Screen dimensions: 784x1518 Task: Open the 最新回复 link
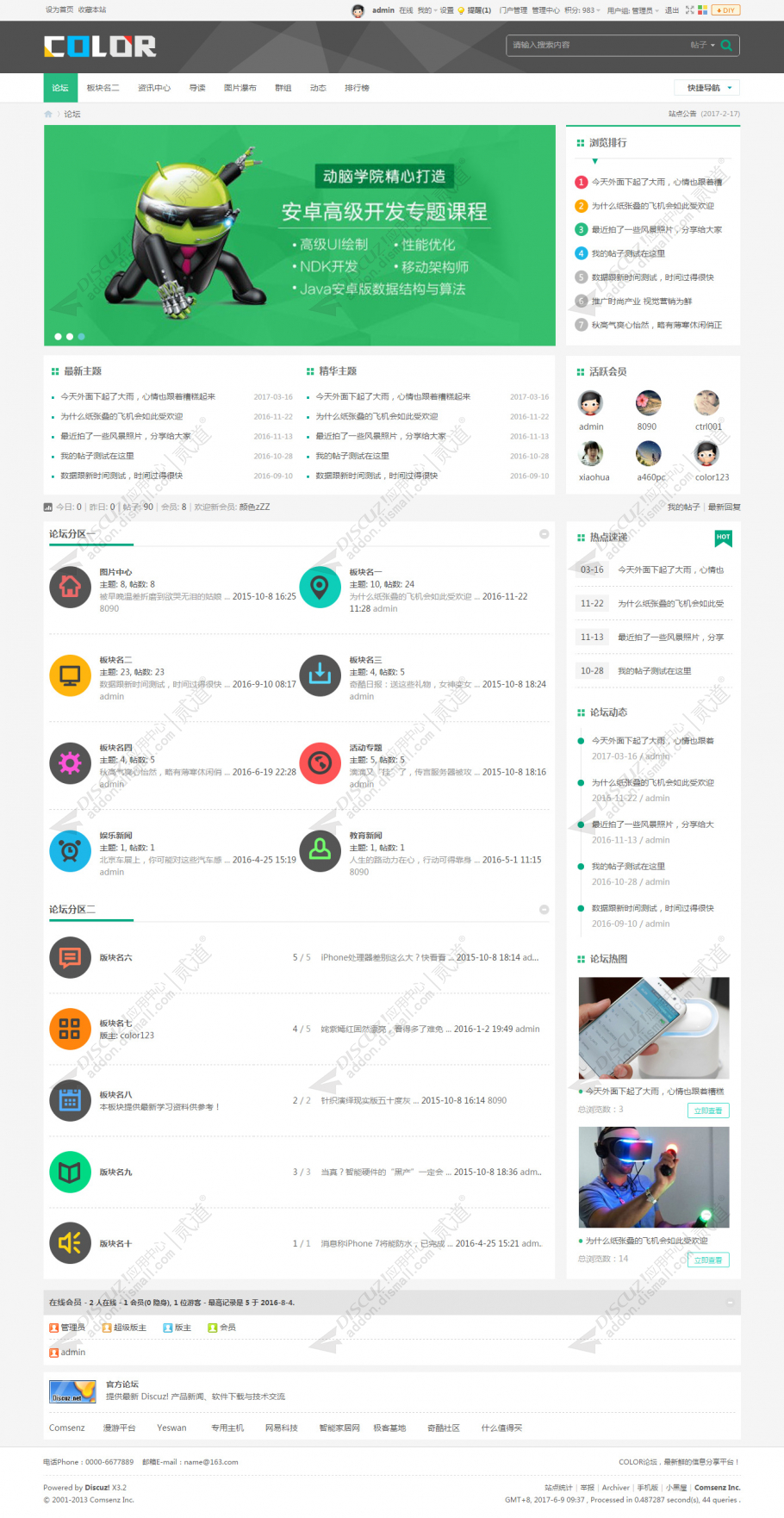(x=724, y=507)
